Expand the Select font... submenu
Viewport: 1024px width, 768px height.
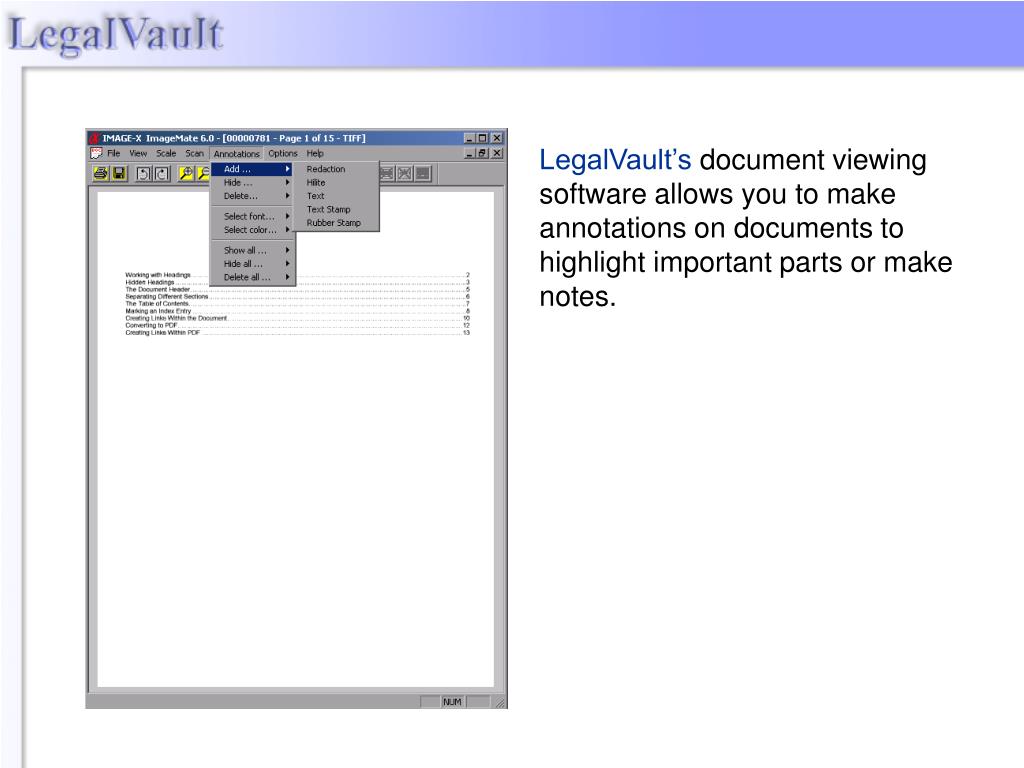[253, 216]
